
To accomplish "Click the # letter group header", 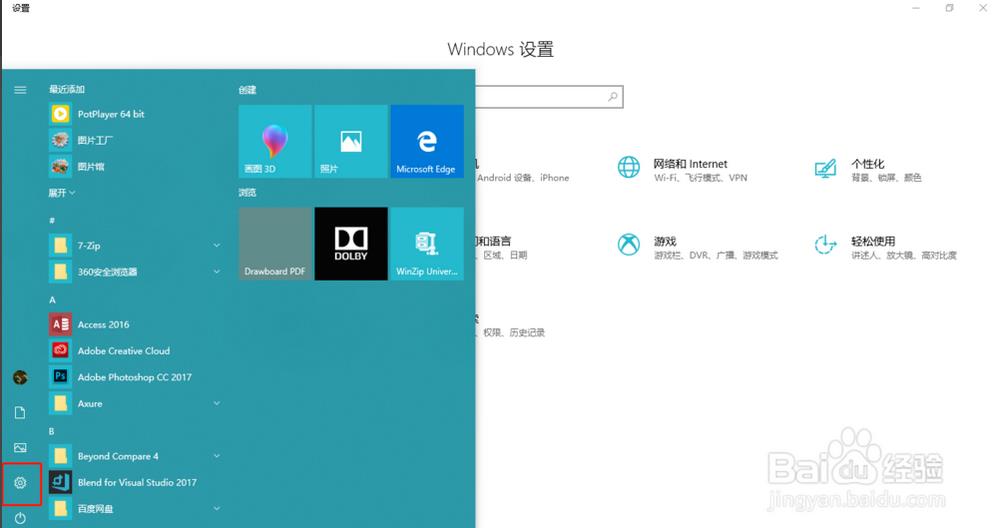I will pyautogui.click(x=52, y=220).
